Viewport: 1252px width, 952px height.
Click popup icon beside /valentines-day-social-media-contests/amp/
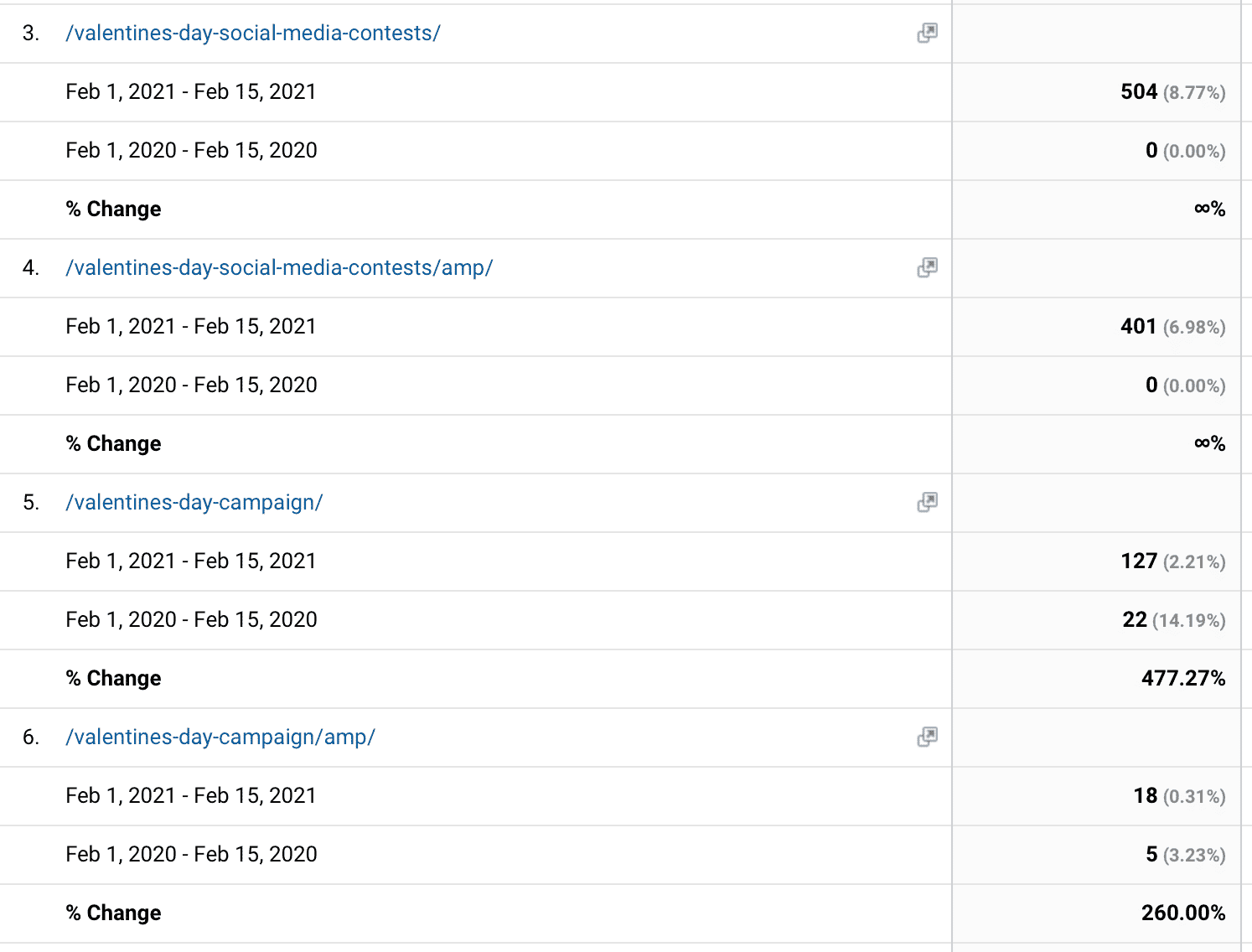click(x=927, y=268)
